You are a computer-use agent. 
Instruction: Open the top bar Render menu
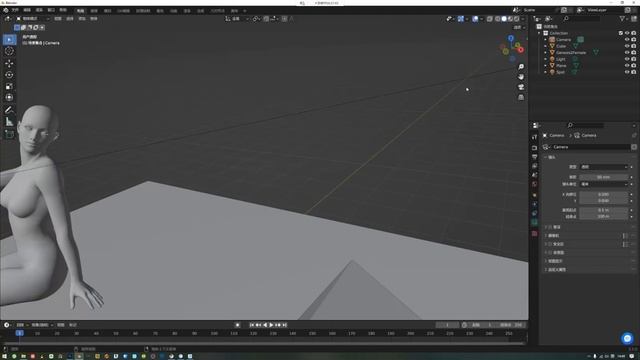[39, 10]
